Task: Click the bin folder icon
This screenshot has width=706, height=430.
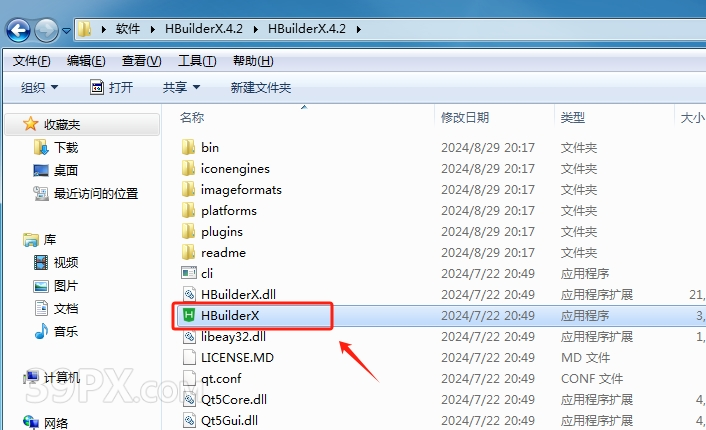Action: (189, 147)
